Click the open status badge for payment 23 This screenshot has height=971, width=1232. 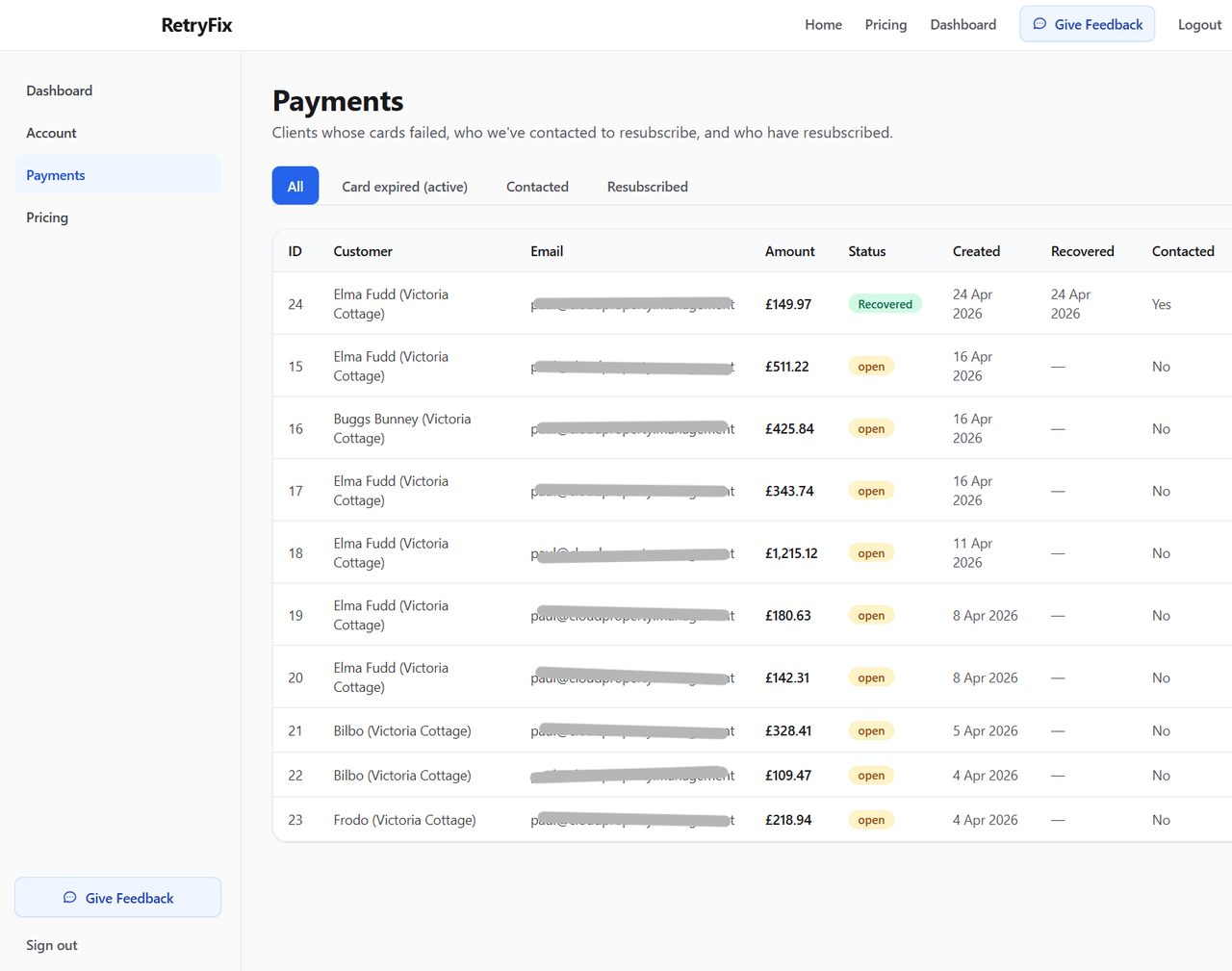pyautogui.click(x=871, y=820)
